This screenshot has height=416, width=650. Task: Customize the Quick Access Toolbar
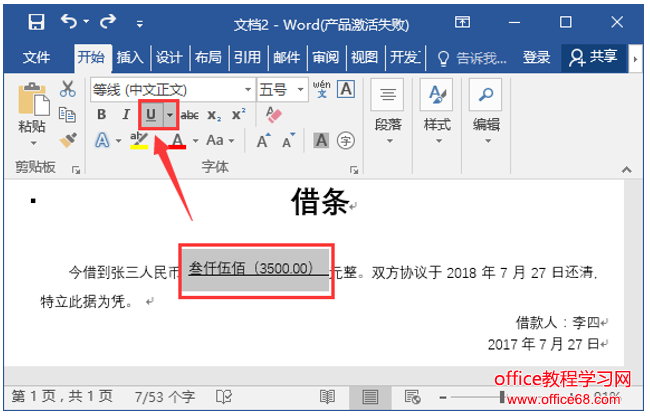140,24
